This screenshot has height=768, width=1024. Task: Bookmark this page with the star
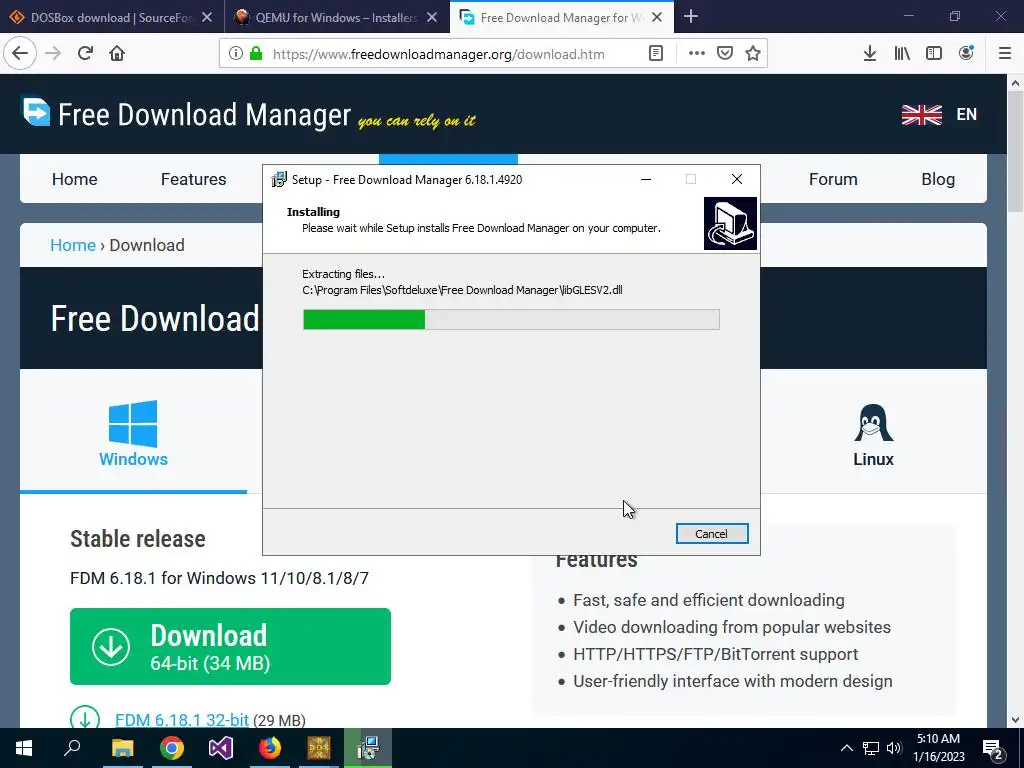[x=753, y=54]
